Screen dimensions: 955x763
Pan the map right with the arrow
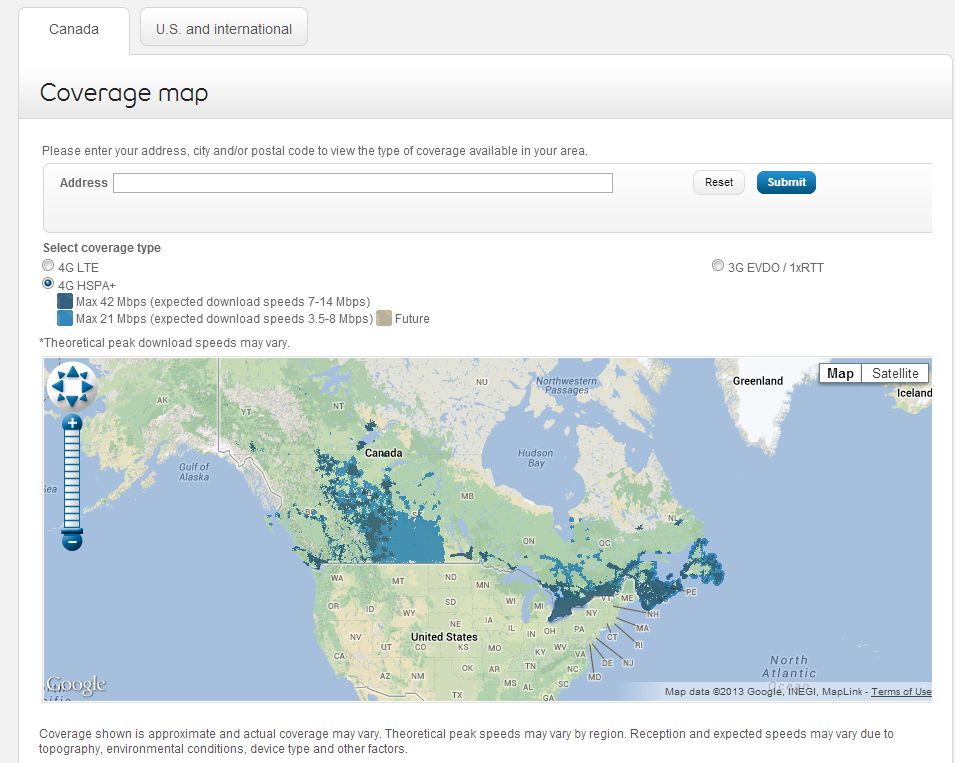click(88, 386)
